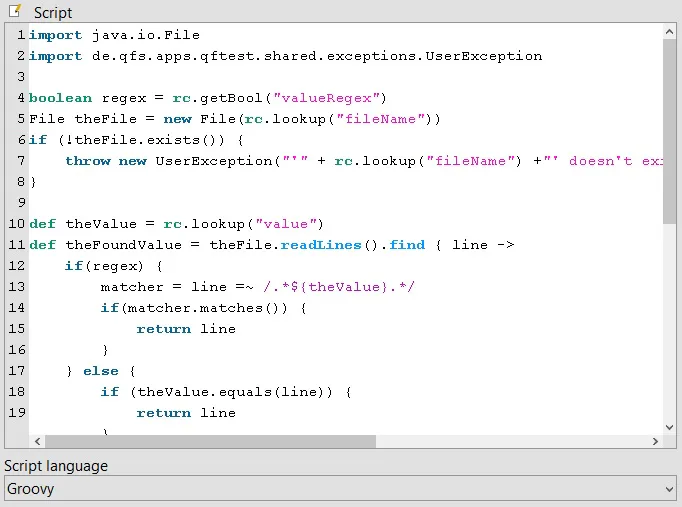682x507 pixels.
Task: Place cursor in 'import java.io.File' line
Action: 114,35
